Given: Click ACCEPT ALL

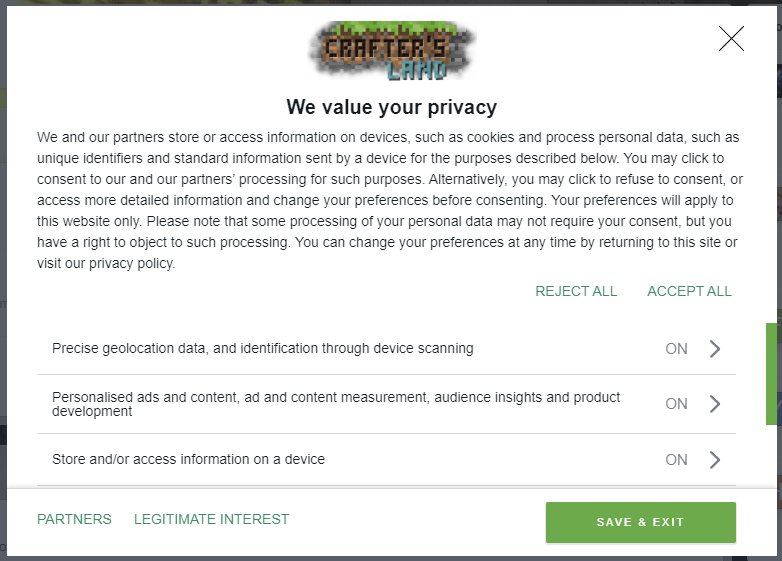Looking at the screenshot, I should pyautogui.click(x=689, y=291).
